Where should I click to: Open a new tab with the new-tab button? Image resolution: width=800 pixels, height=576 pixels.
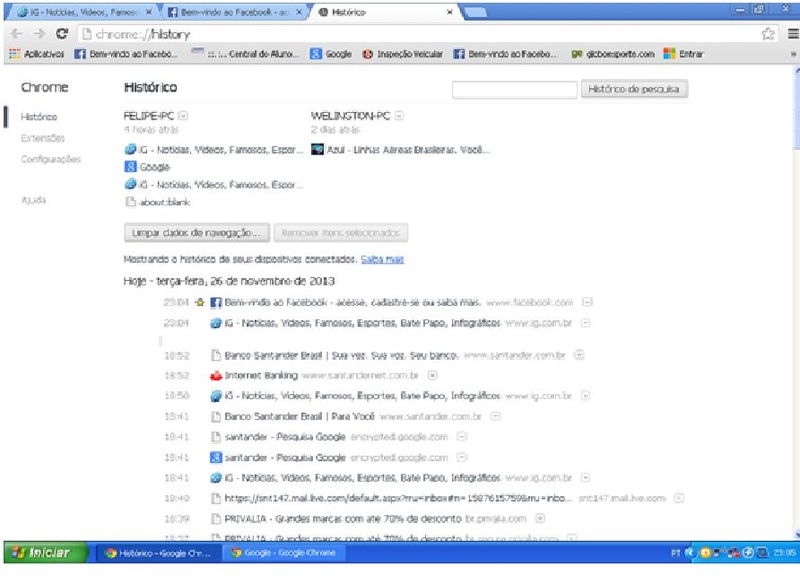click(x=476, y=13)
